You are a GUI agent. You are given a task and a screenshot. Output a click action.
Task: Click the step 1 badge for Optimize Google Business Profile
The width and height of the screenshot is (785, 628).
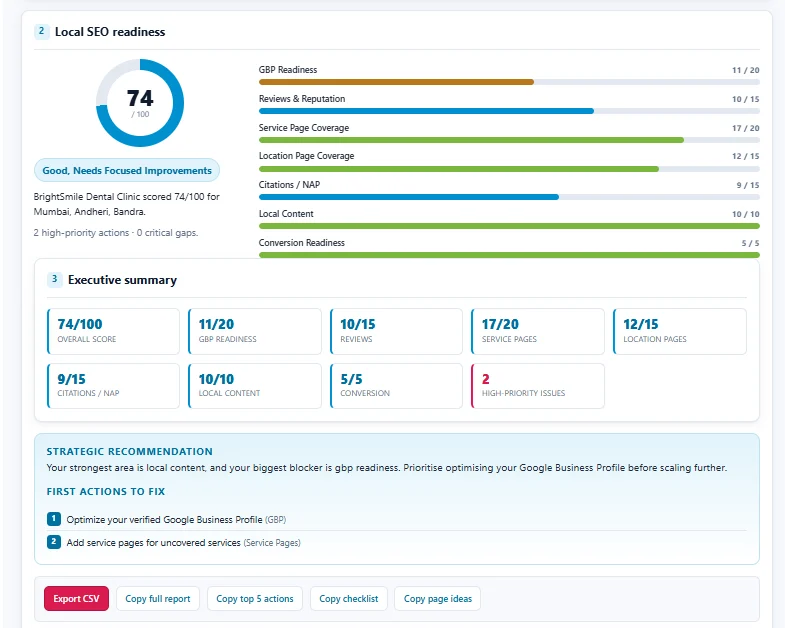coord(54,519)
